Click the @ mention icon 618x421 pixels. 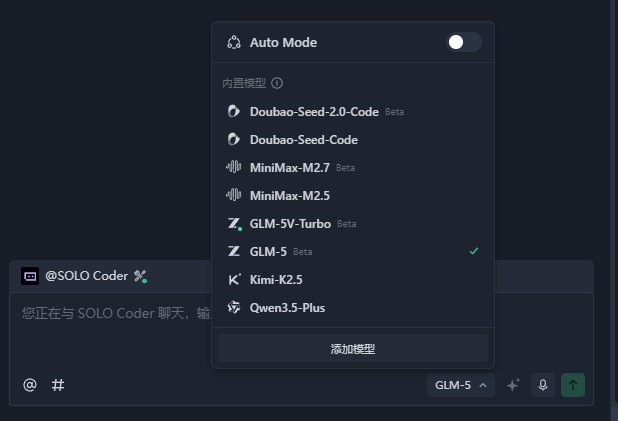(30, 385)
